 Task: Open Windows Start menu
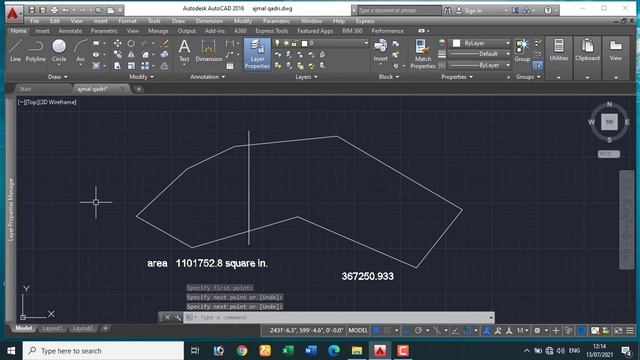[11, 351]
